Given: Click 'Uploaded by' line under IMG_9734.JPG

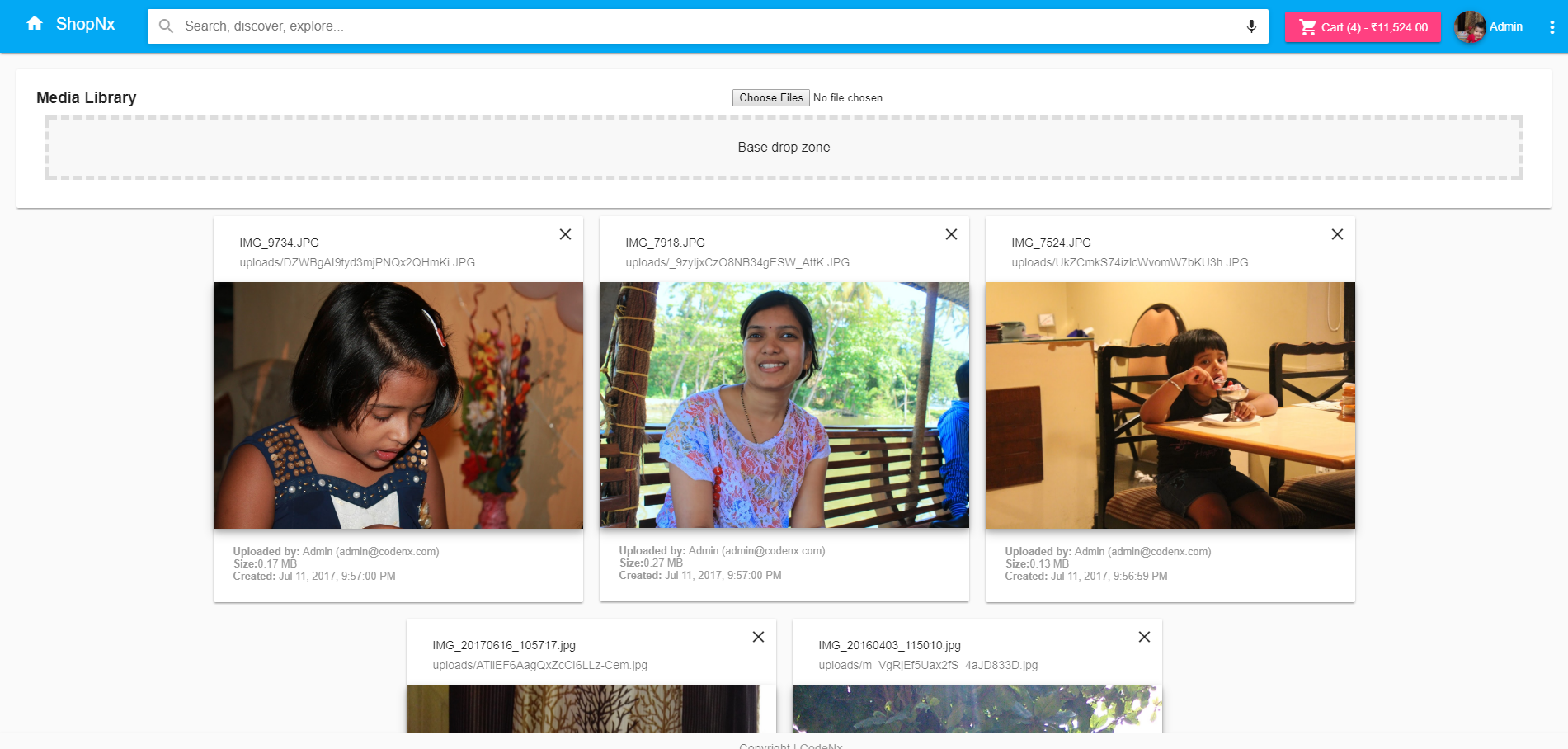Looking at the screenshot, I should tap(336, 552).
